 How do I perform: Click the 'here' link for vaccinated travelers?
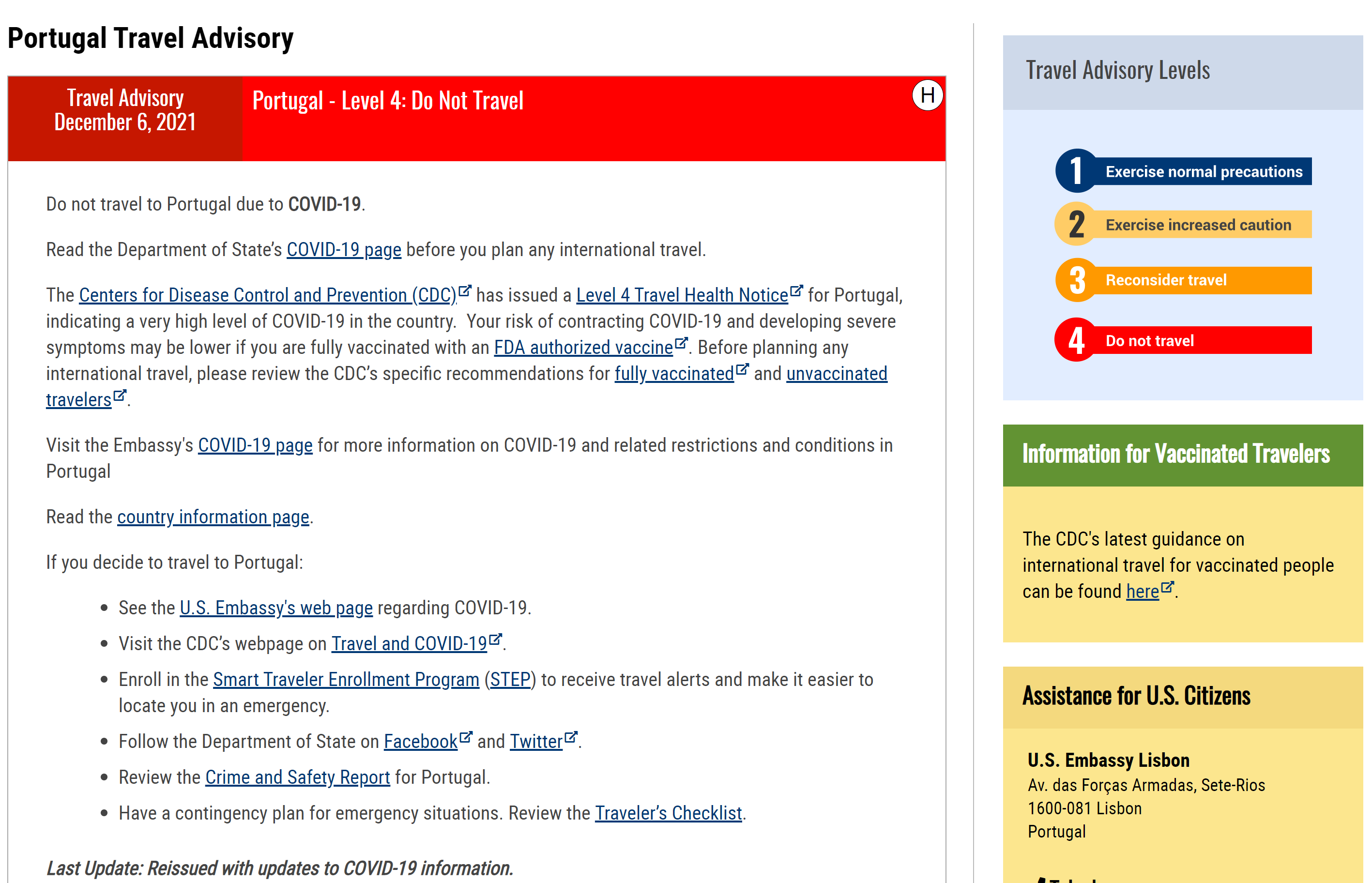point(1142,592)
